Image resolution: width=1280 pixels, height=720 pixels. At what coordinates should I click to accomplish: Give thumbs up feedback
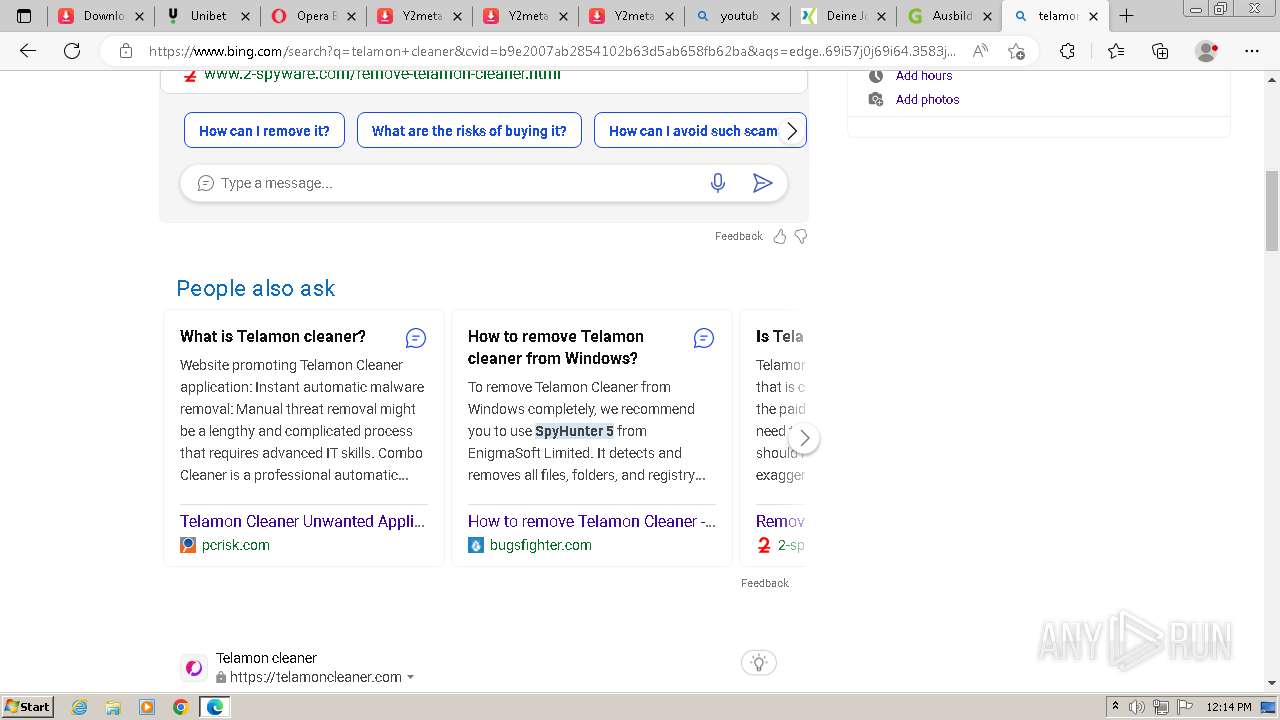coord(780,236)
